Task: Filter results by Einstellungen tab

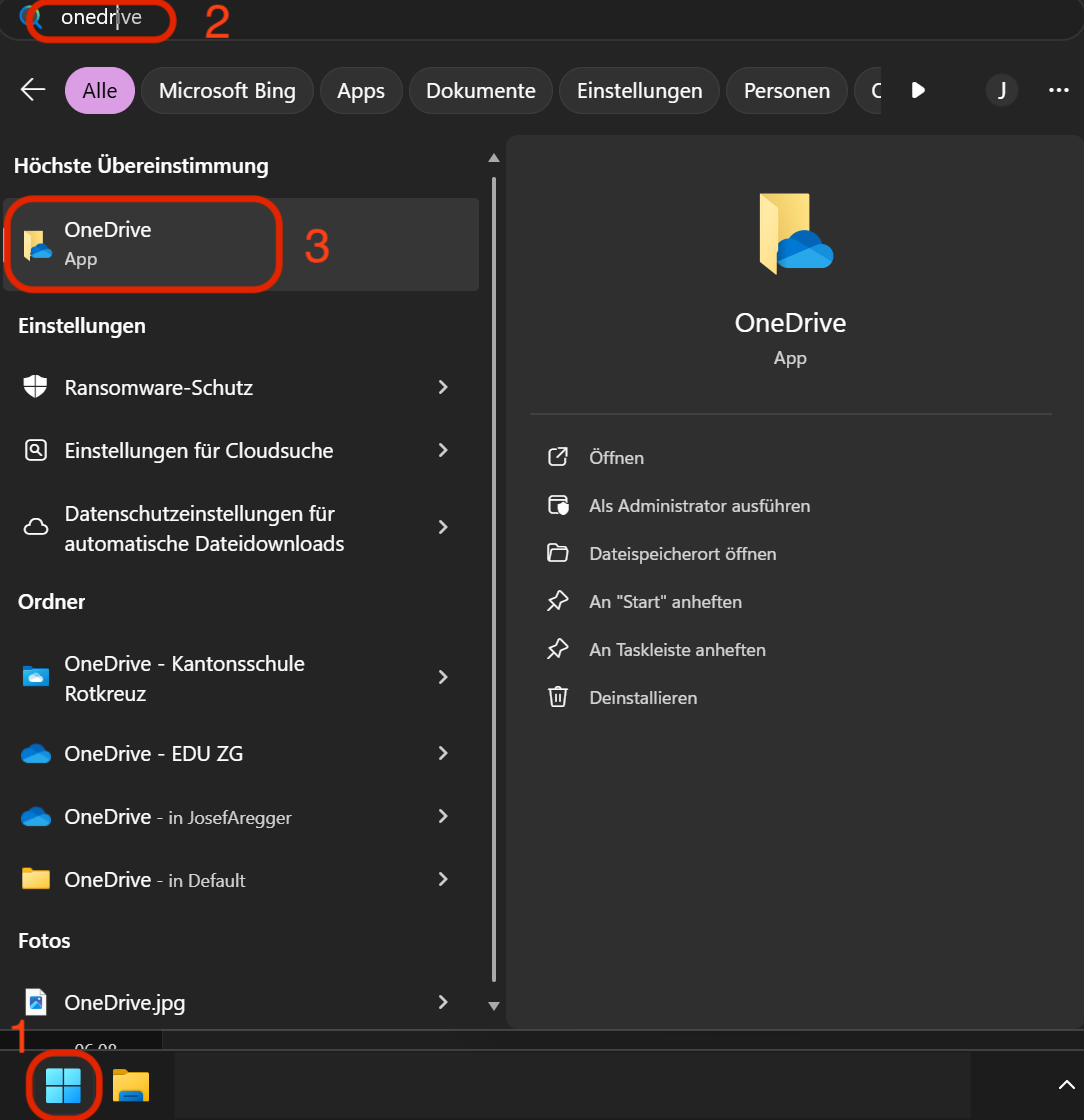Action: 639,91
